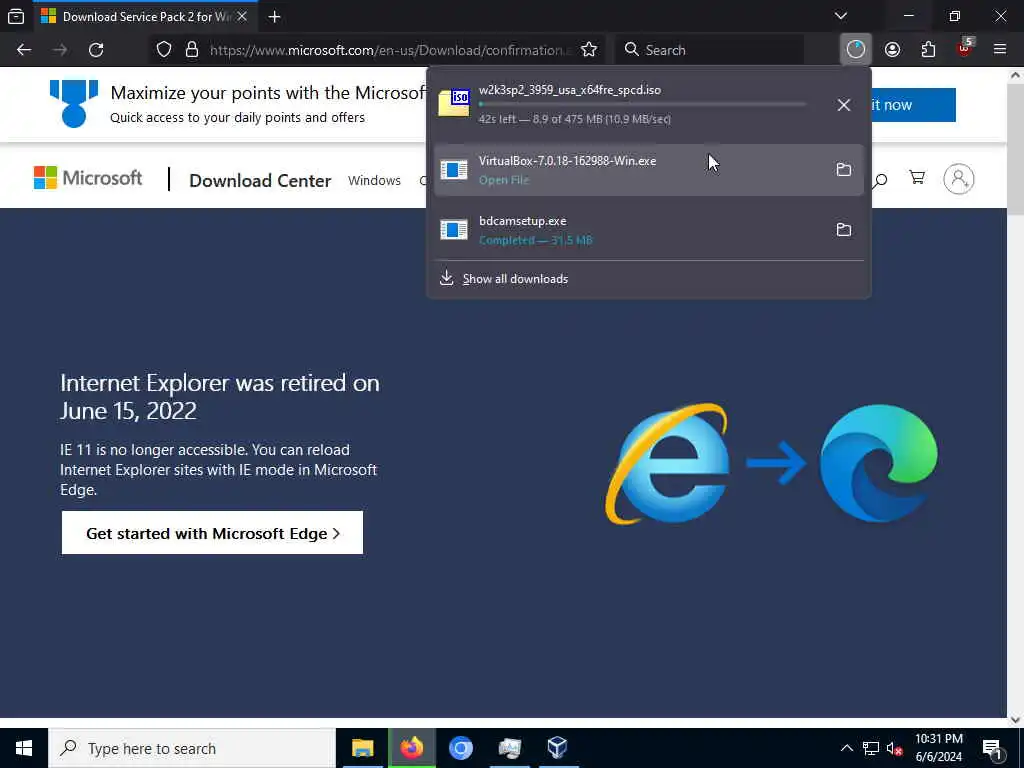
Task: Open the Windows Start menu
Action: pos(24,748)
